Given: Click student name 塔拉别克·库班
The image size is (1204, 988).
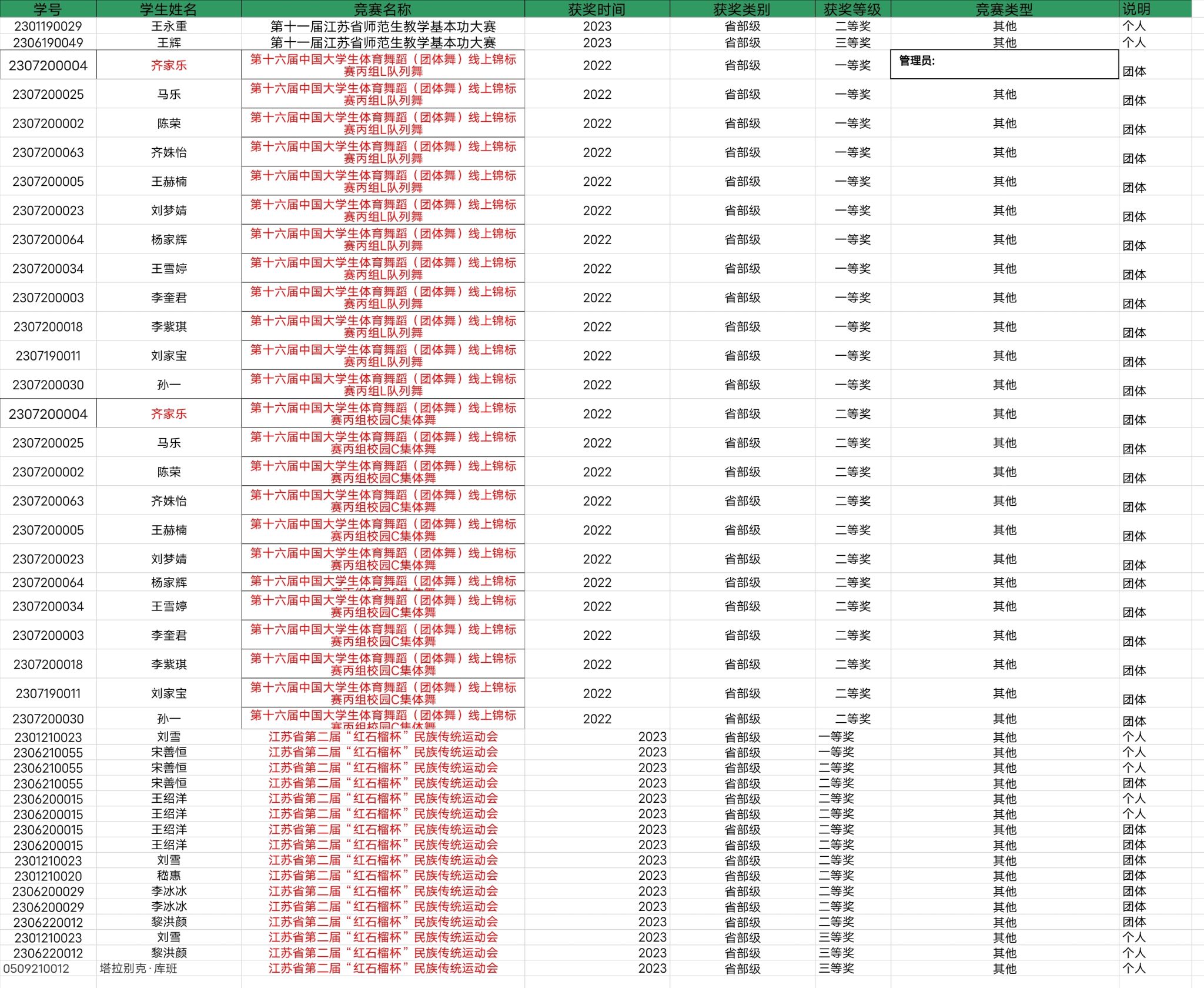Looking at the screenshot, I should click(139, 968).
